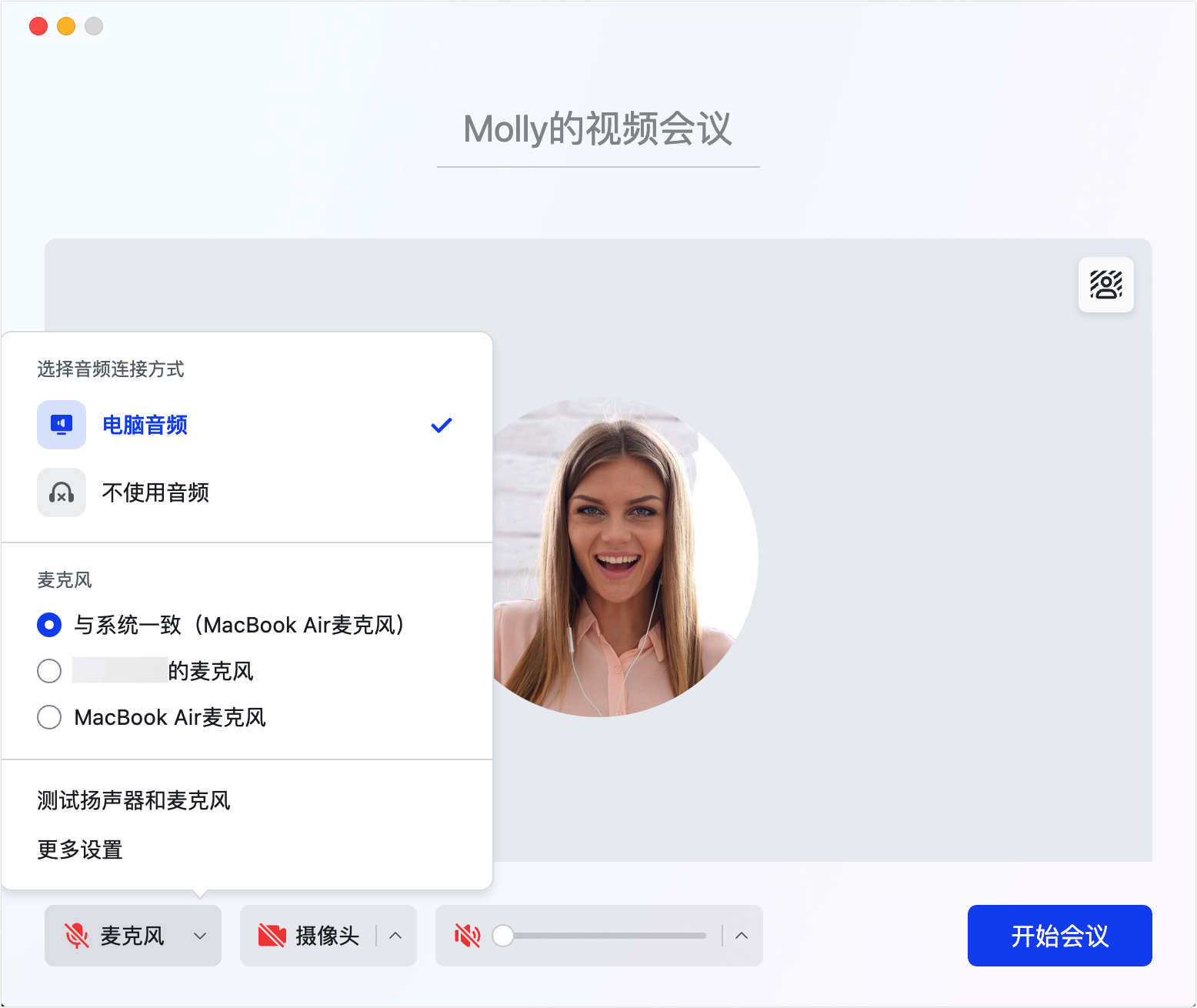The image size is (1197, 1008).
Task: Collapse the microphone options chevron
Action: coord(201,936)
